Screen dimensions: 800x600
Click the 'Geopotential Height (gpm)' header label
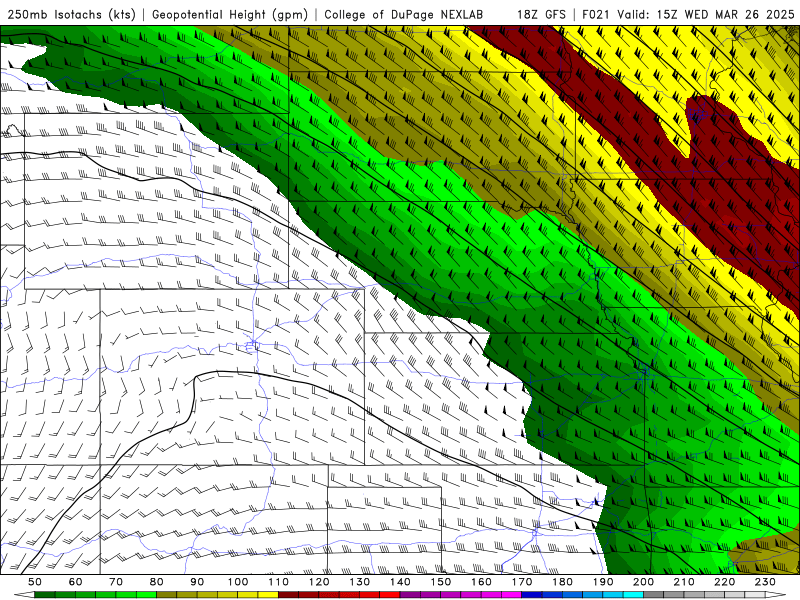point(230,15)
